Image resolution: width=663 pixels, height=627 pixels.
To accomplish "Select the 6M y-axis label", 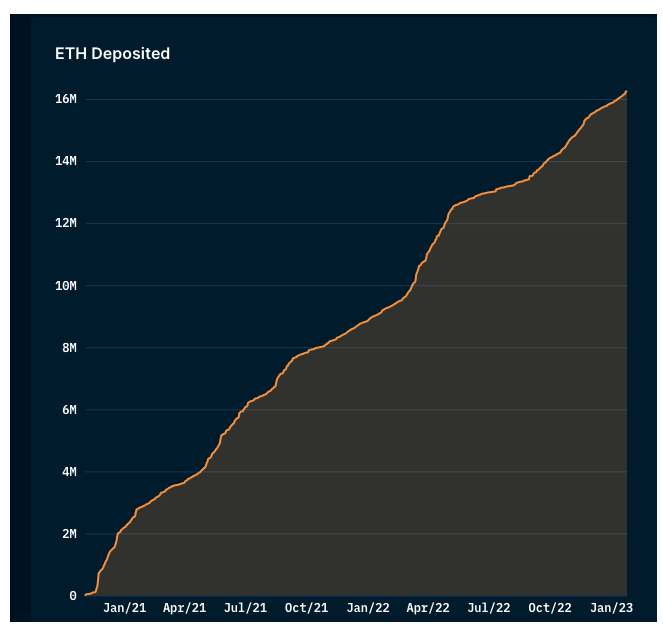I will tap(69, 410).
